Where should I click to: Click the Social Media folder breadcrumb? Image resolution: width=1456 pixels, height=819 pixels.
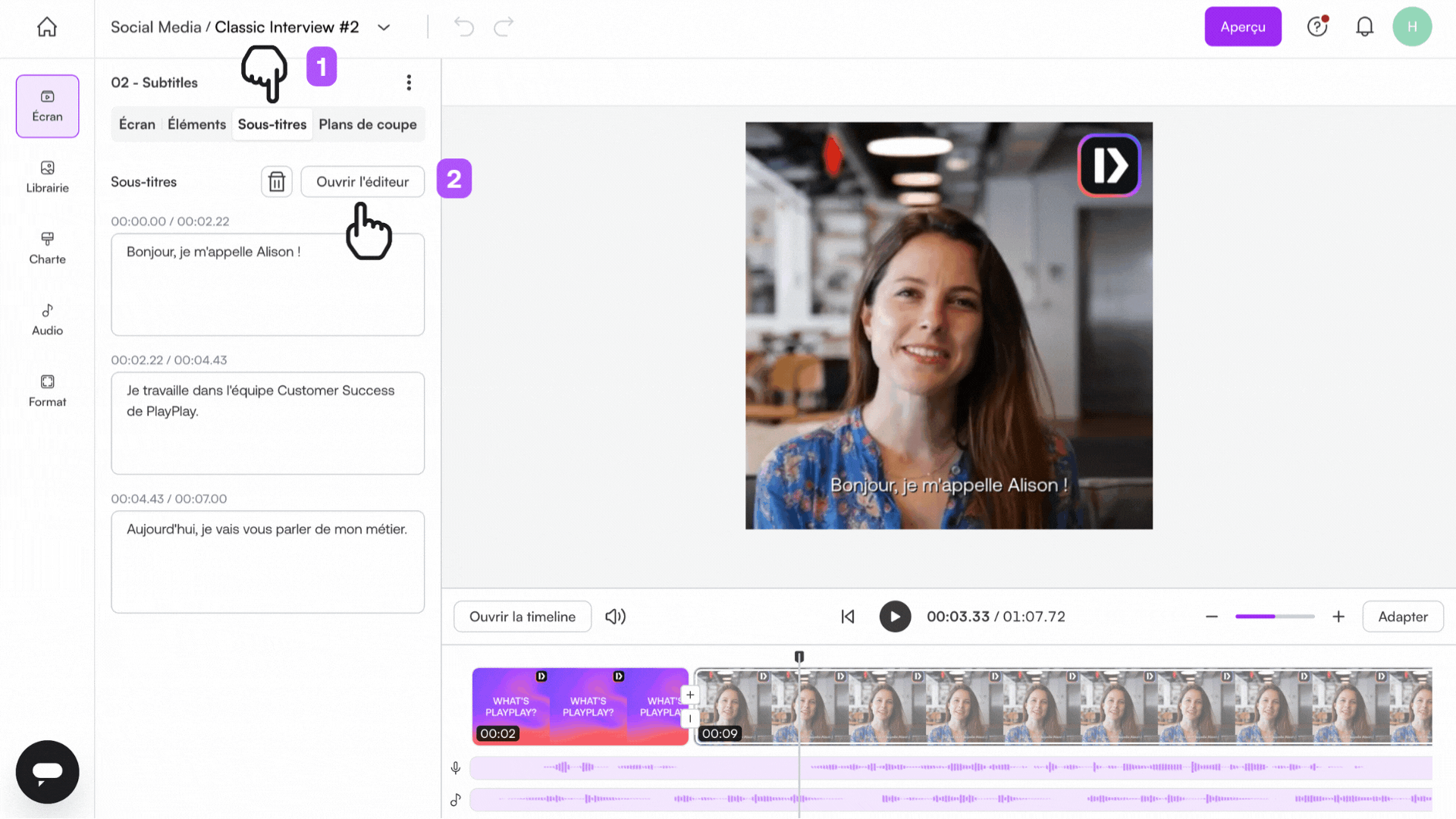coord(156,27)
